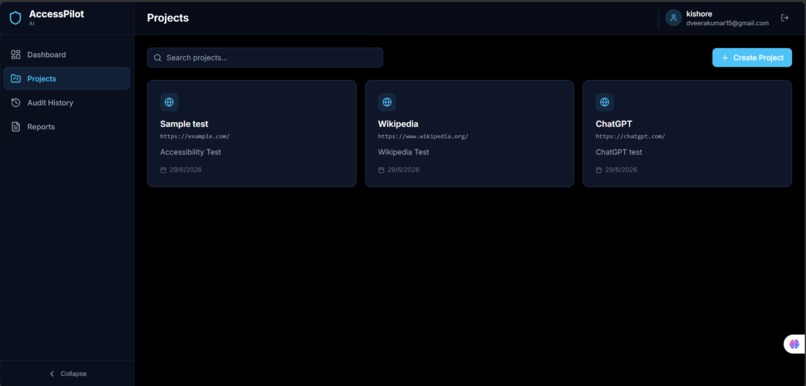Screen dimensions: 806x386
Task: Click the AccessPilot shield logo icon
Action: tap(15, 18)
